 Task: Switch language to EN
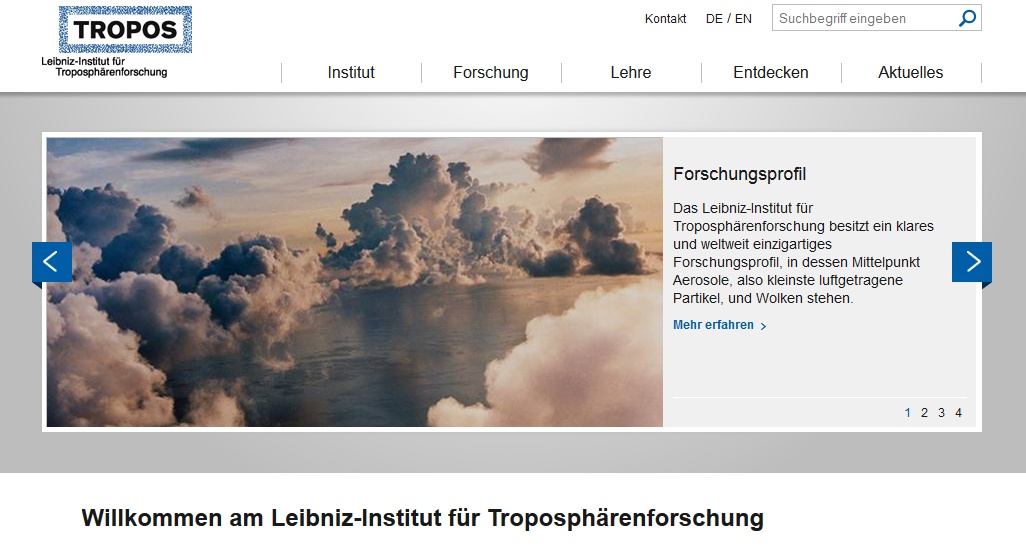743,19
